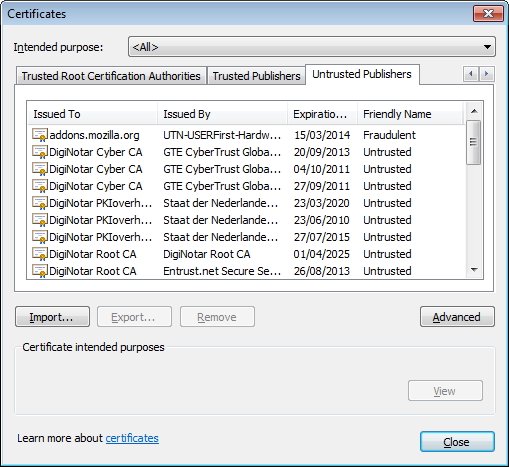Screen dimensions: 509x467
Task: Sort by the Friendly Name column header
Action: click(x=410, y=114)
